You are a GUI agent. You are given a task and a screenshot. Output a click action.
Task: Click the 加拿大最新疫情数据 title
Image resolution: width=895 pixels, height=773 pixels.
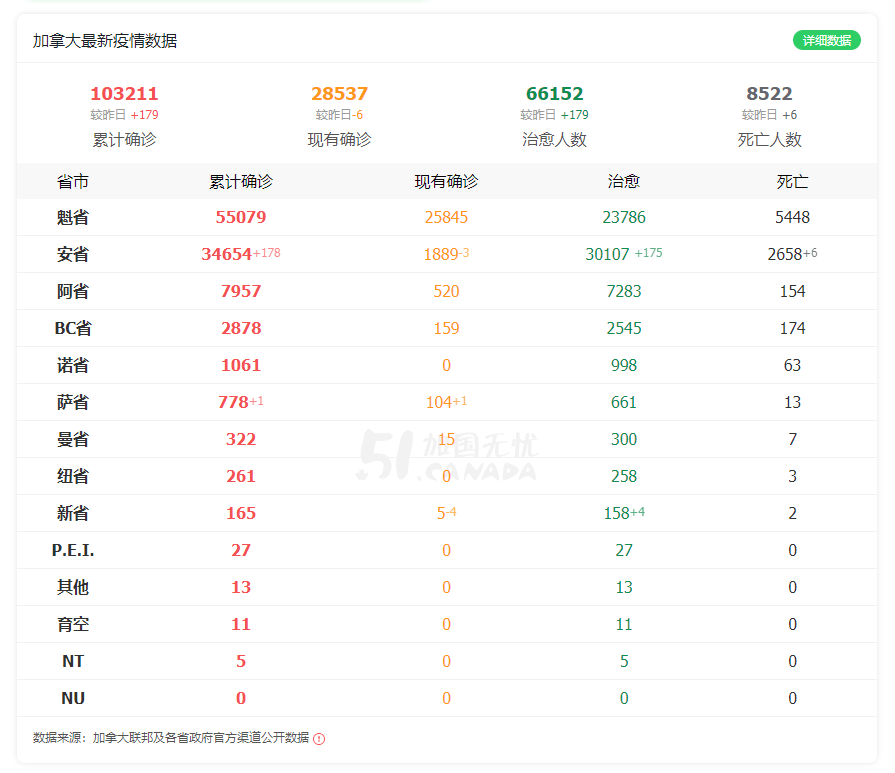105,41
